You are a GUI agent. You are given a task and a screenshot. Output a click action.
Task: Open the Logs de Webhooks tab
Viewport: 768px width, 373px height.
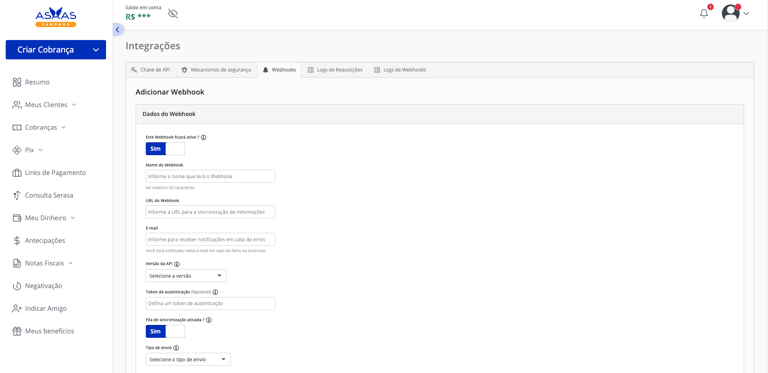(x=400, y=70)
